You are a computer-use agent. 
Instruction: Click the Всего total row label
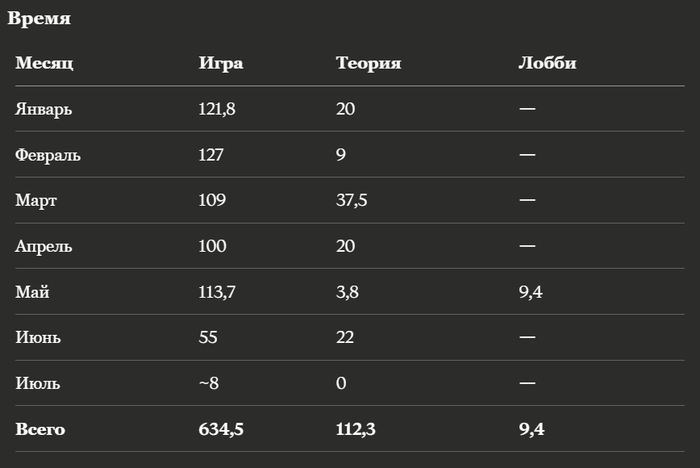[40, 429]
